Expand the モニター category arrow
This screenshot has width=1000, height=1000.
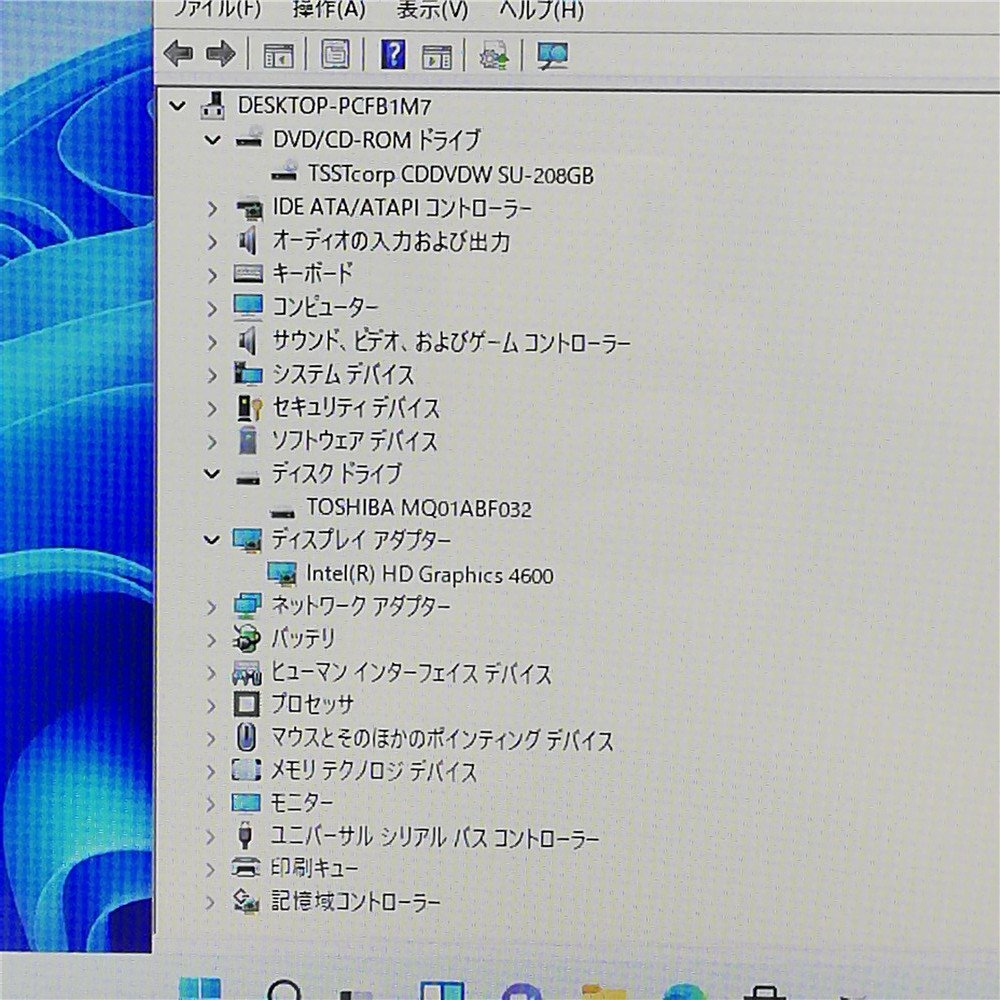tap(210, 804)
